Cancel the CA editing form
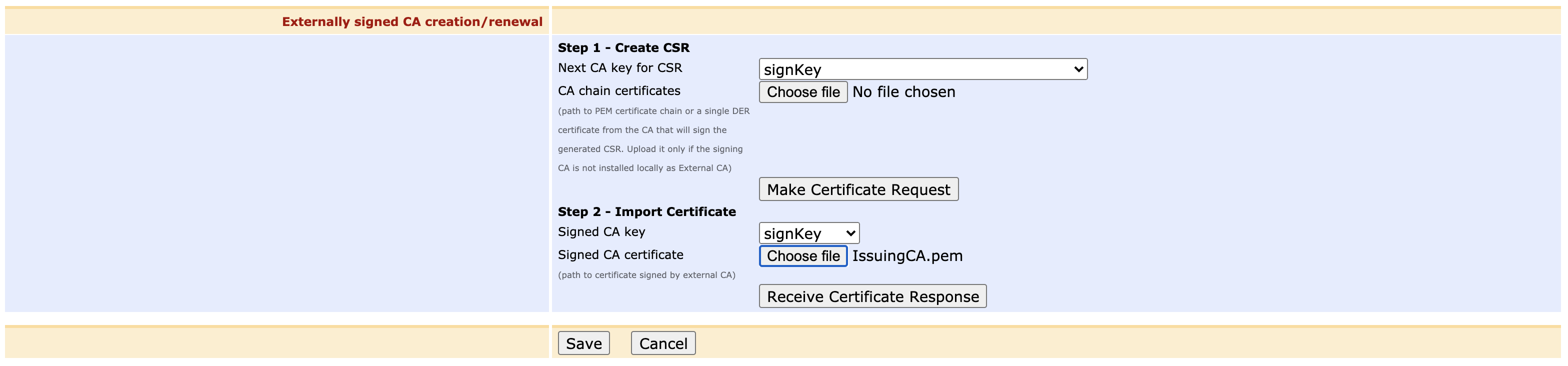The image size is (1568, 366). click(662, 343)
